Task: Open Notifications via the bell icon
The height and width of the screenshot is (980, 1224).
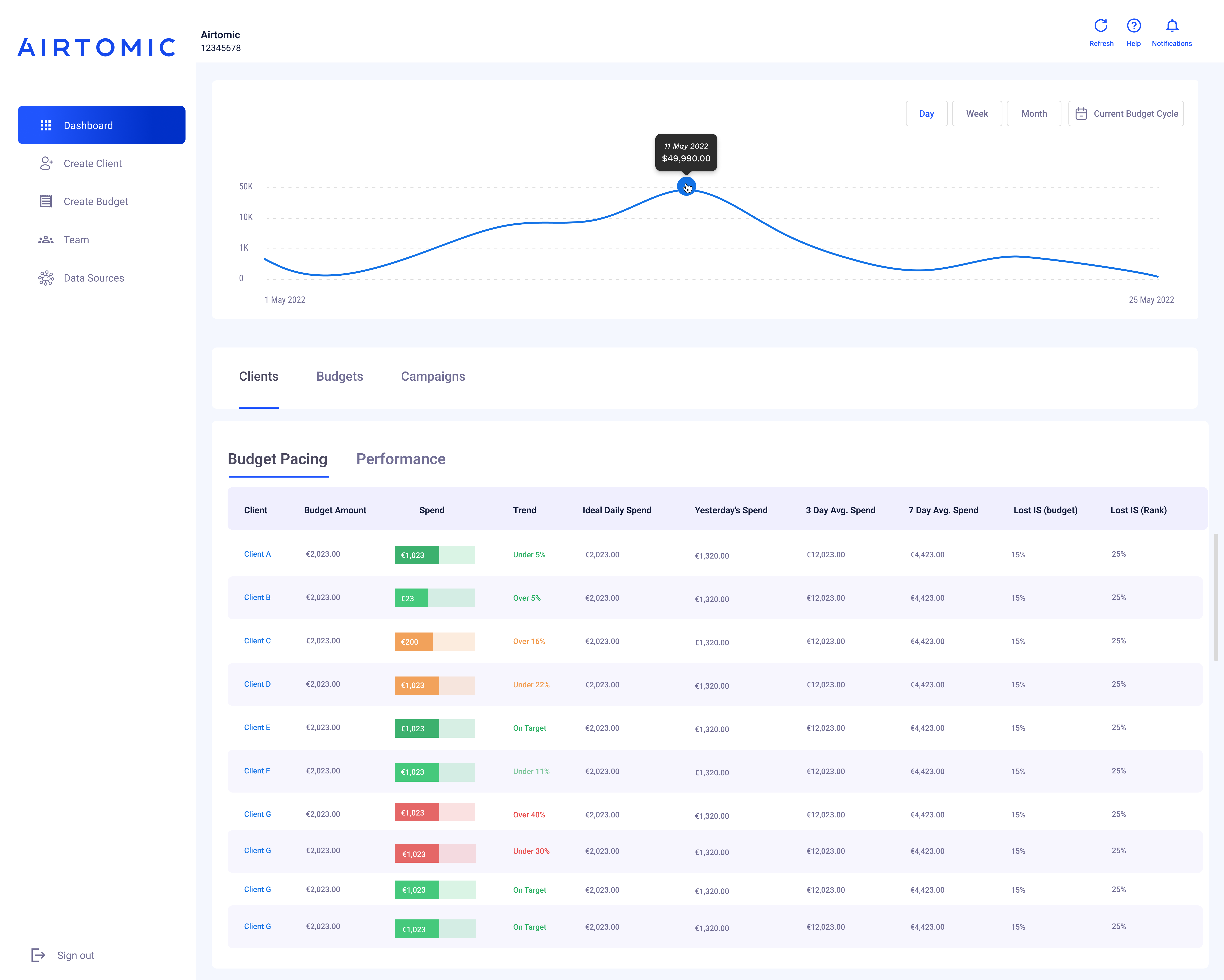Action: pos(1172,26)
